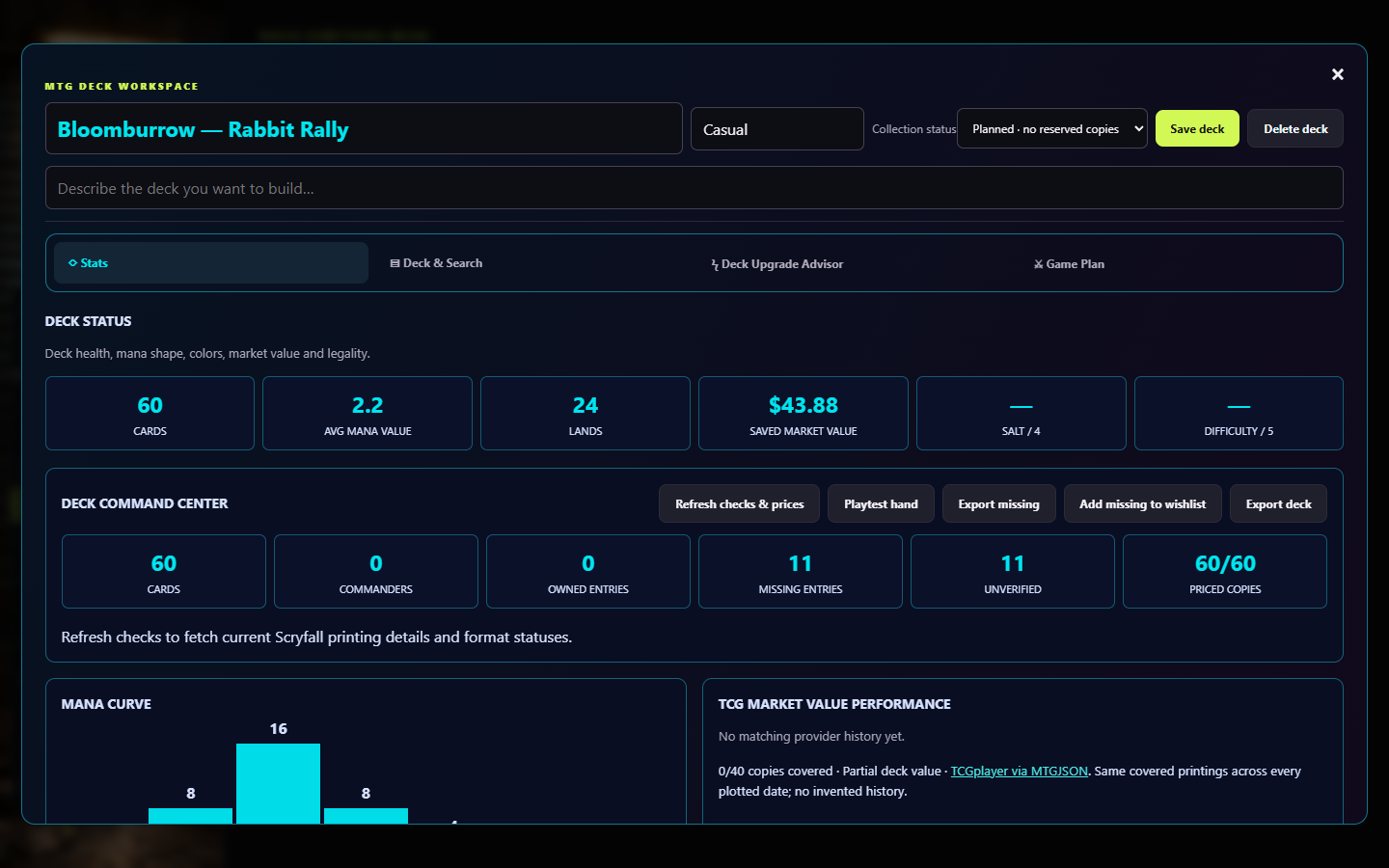1389x868 pixels.
Task: Select the $43.88 Saved Market Value card
Action: (x=803, y=414)
